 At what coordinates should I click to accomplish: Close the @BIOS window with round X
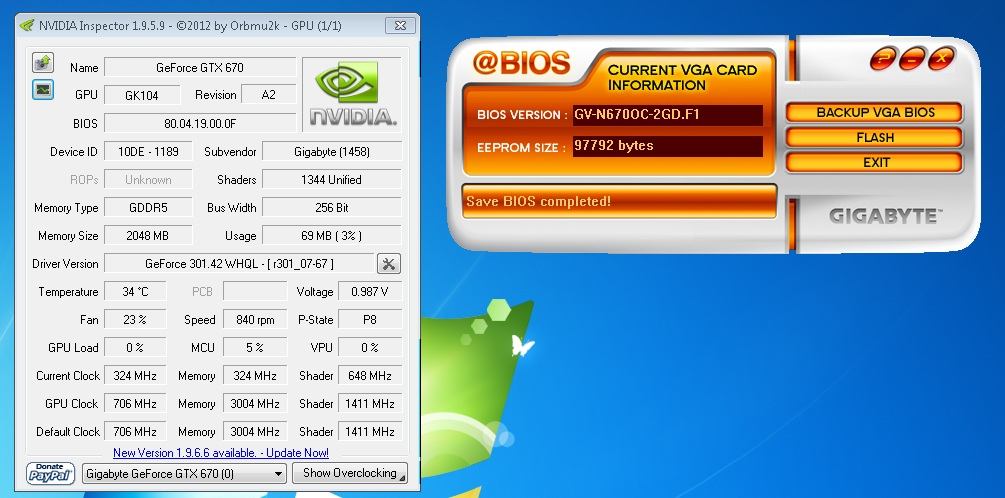941,59
